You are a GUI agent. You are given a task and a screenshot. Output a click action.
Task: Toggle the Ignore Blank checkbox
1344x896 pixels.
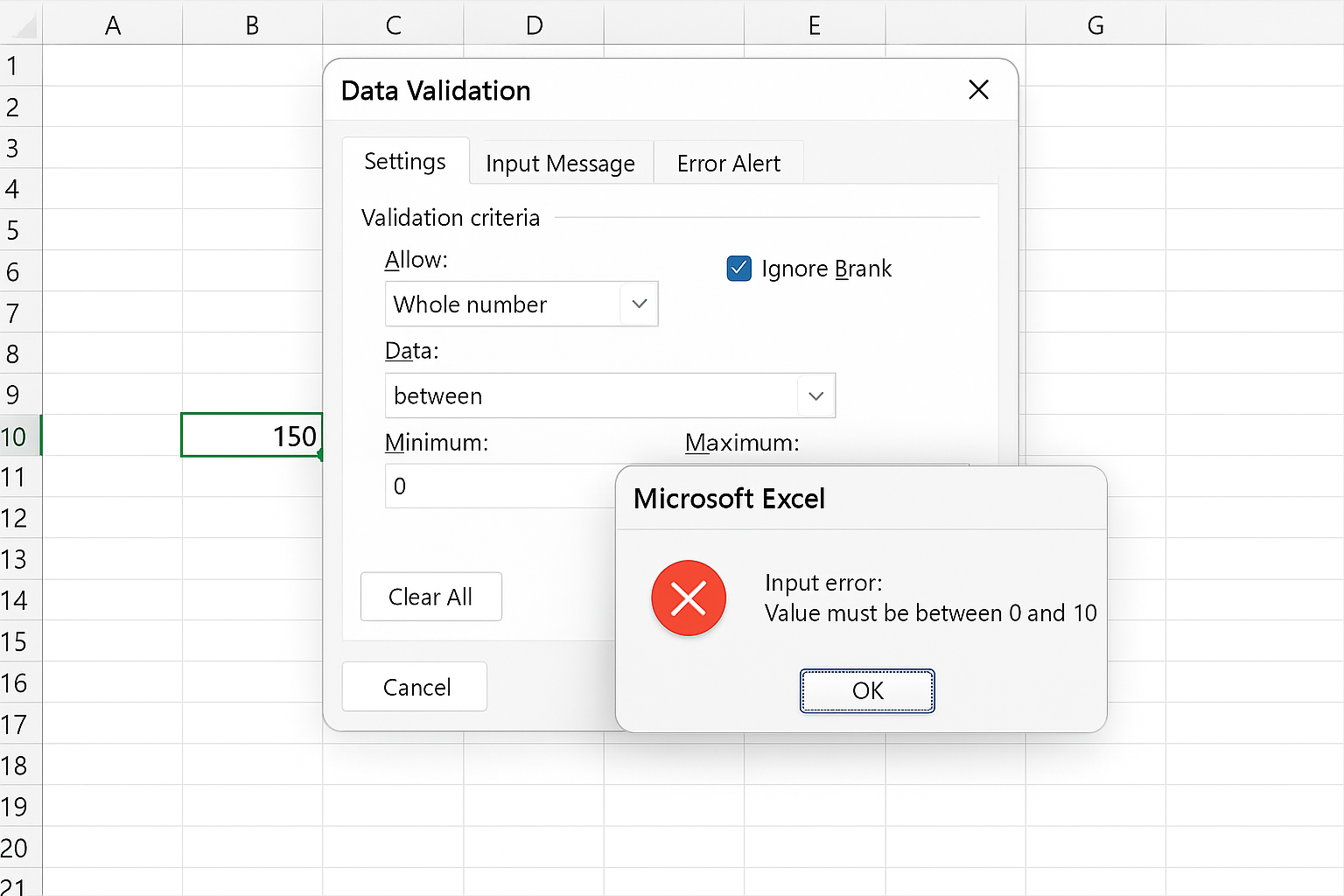point(739,268)
